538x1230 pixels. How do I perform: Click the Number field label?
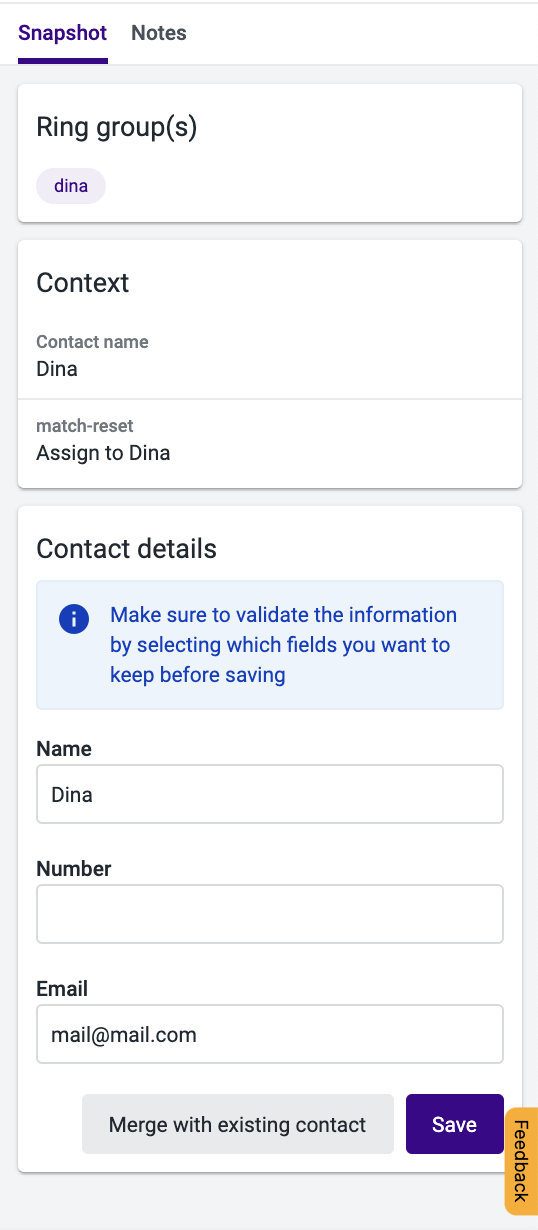coord(74,869)
